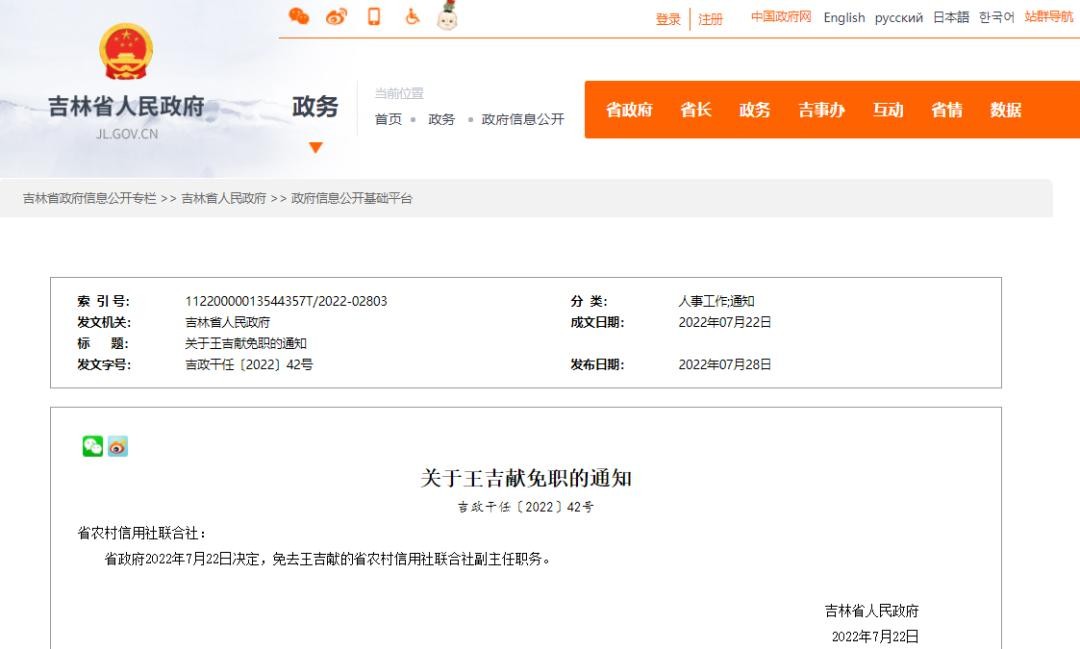This screenshot has height=649, width=1080.
Task: Open the 站群导航 site navigation
Action: click(1049, 17)
